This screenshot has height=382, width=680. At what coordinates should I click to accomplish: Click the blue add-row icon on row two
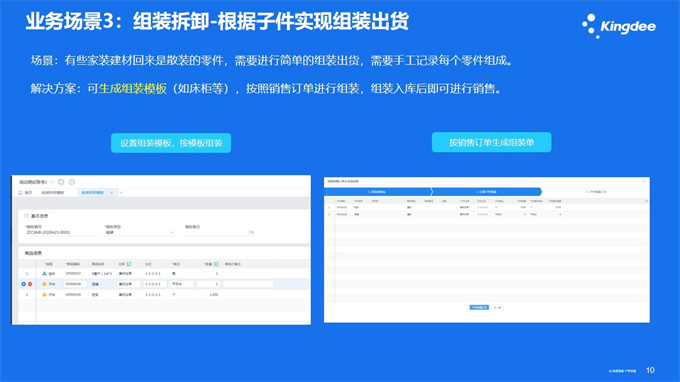tap(23, 284)
